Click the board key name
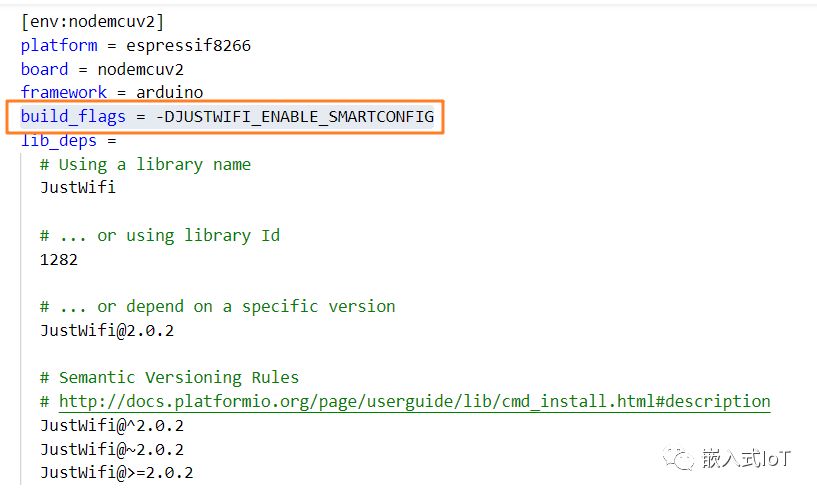The height and width of the screenshot is (494, 817). pyautogui.click(x=45, y=69)
